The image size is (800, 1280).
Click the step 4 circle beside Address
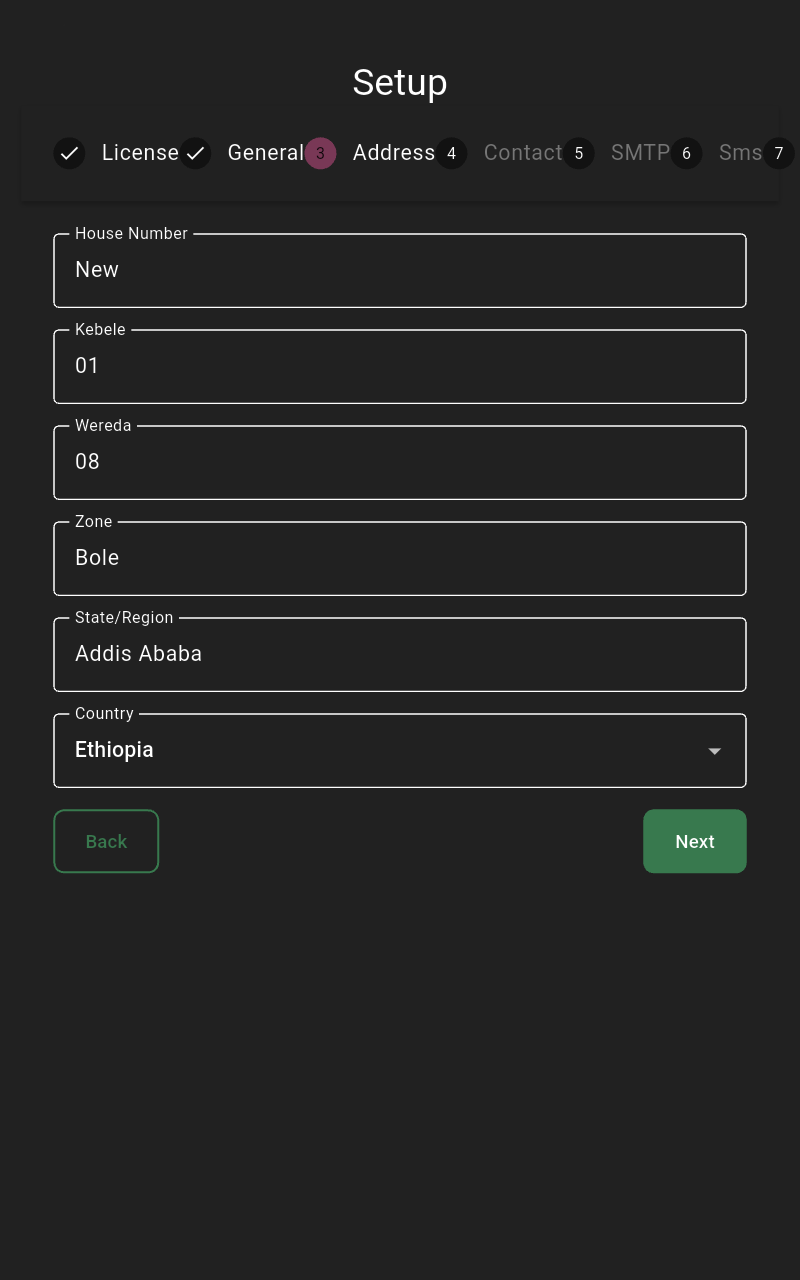(x=451, y=153)
